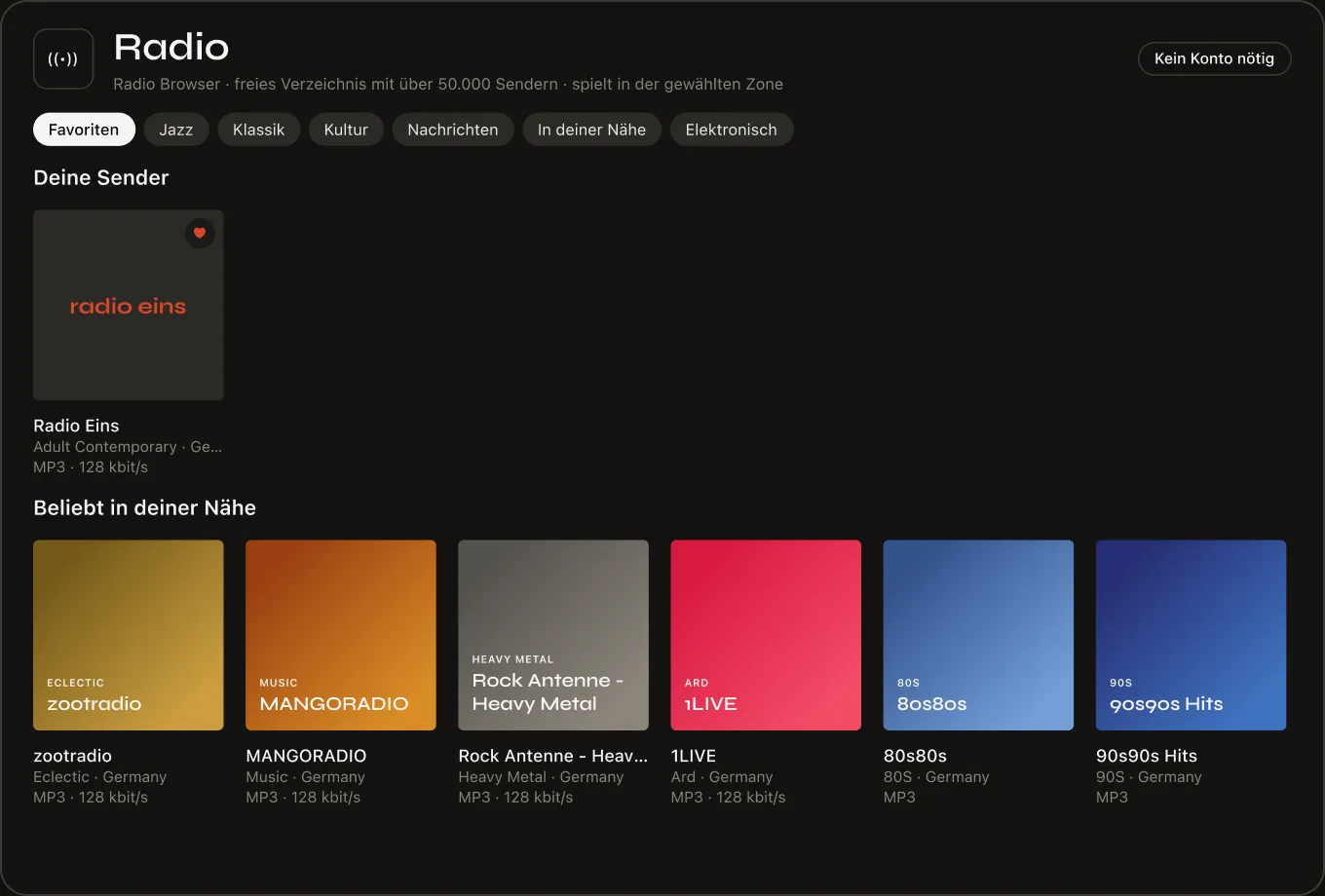Click the Eclectic · Germany description
Image resolution: width=1325 pixels, height=896 pixels.
[100, 777]
